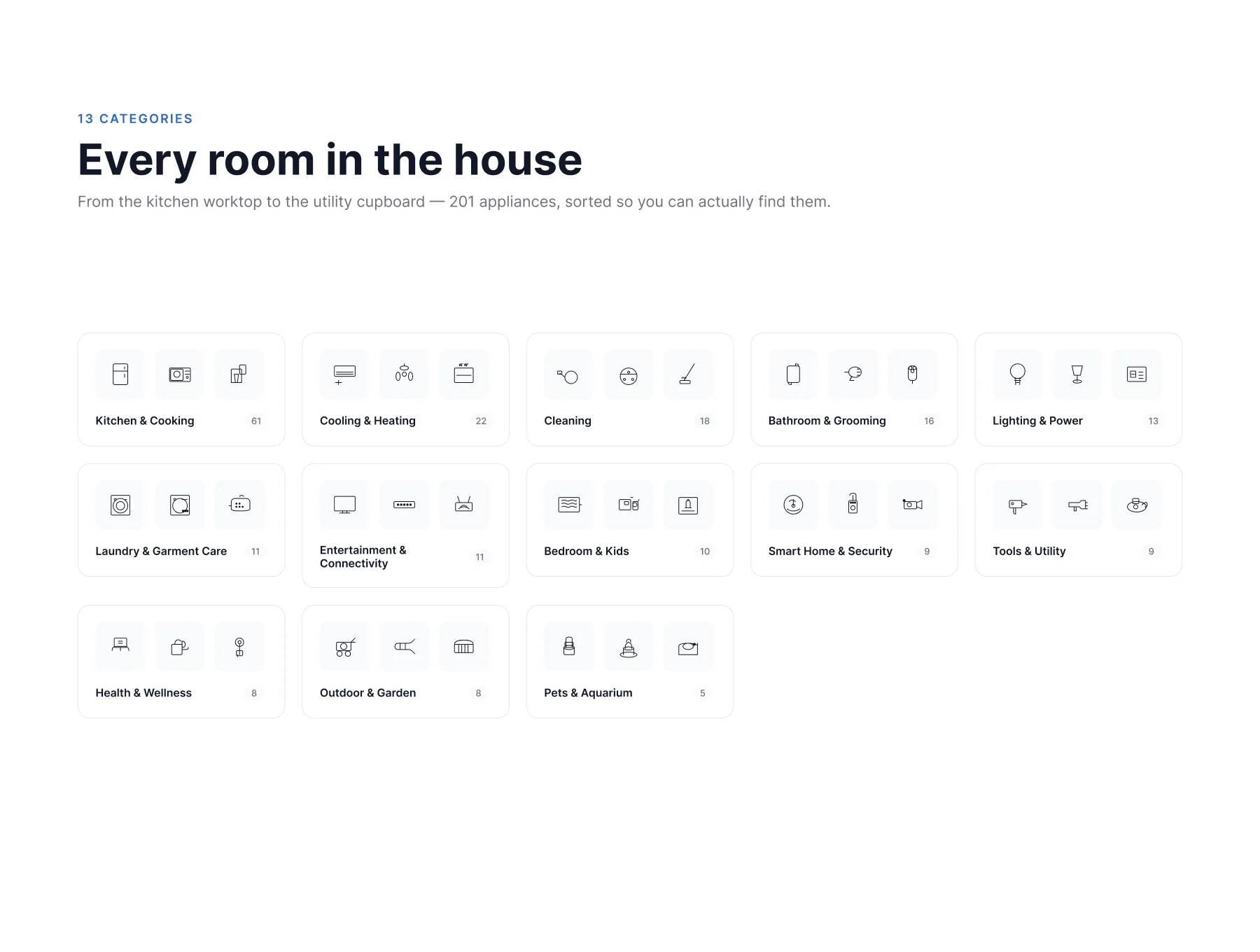The image size is (1260, 952).
Task: Open the Lighting & Power category
Action: point(1079,389)
